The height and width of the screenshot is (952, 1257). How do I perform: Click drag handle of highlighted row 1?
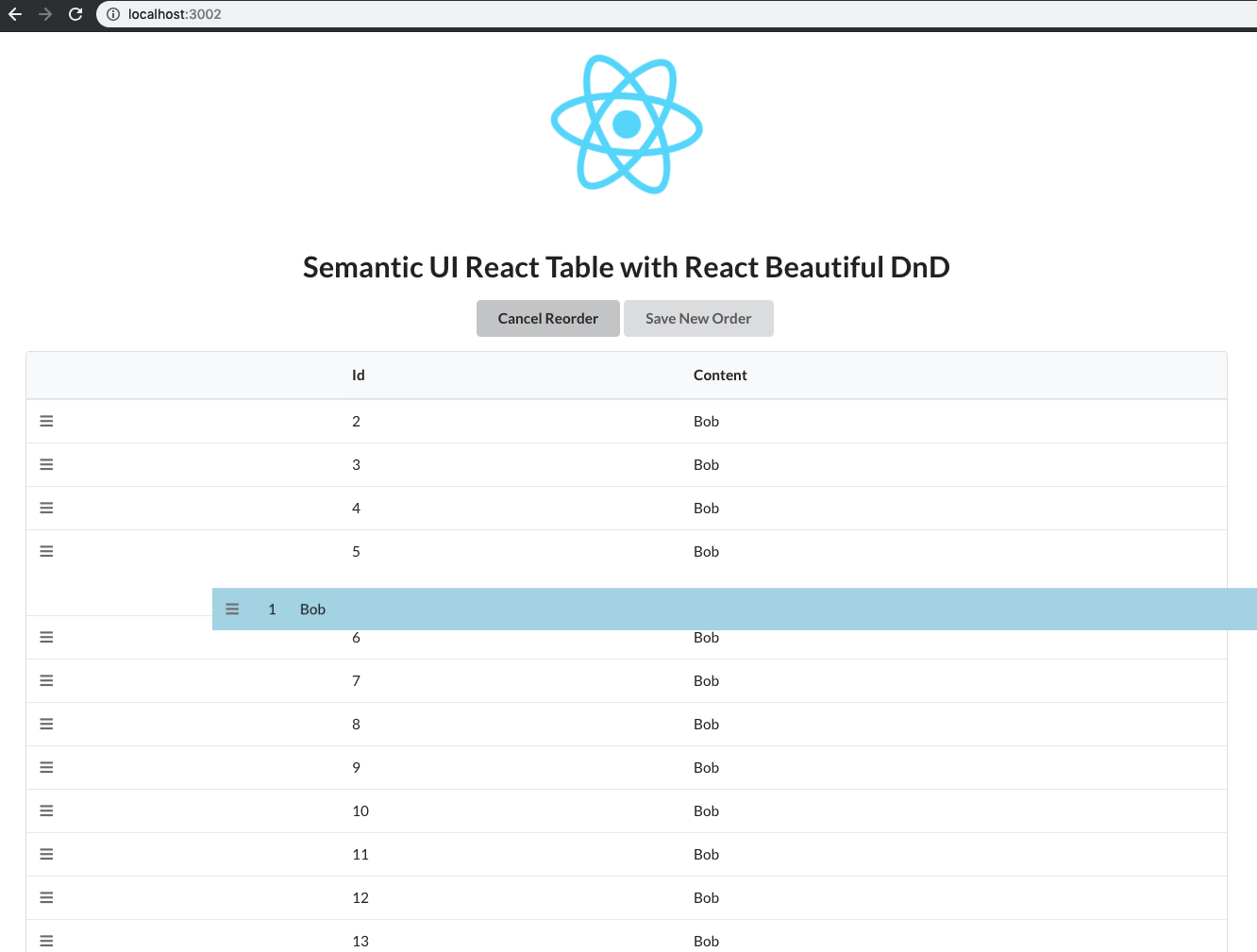click(x=232, y=610)
